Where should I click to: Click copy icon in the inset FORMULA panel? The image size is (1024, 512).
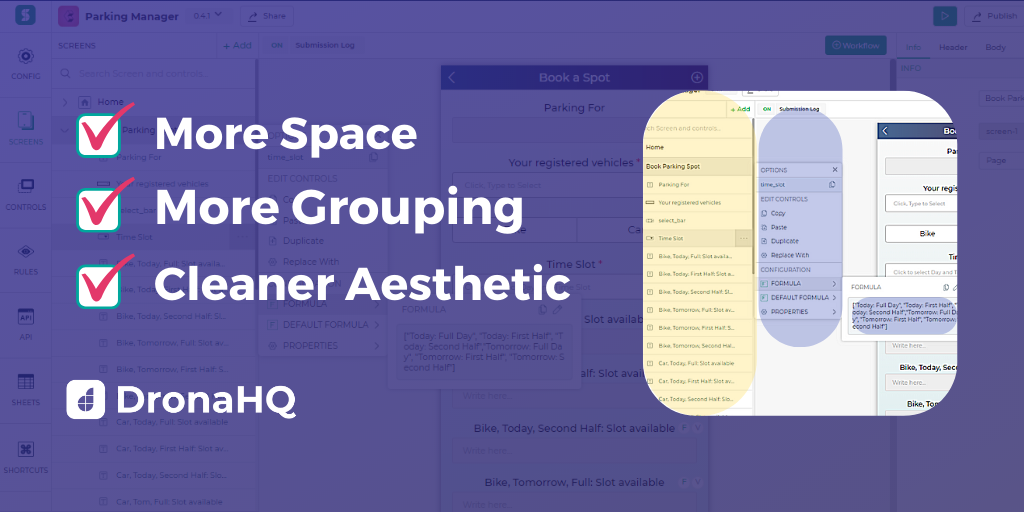click(x=946, y=287)
